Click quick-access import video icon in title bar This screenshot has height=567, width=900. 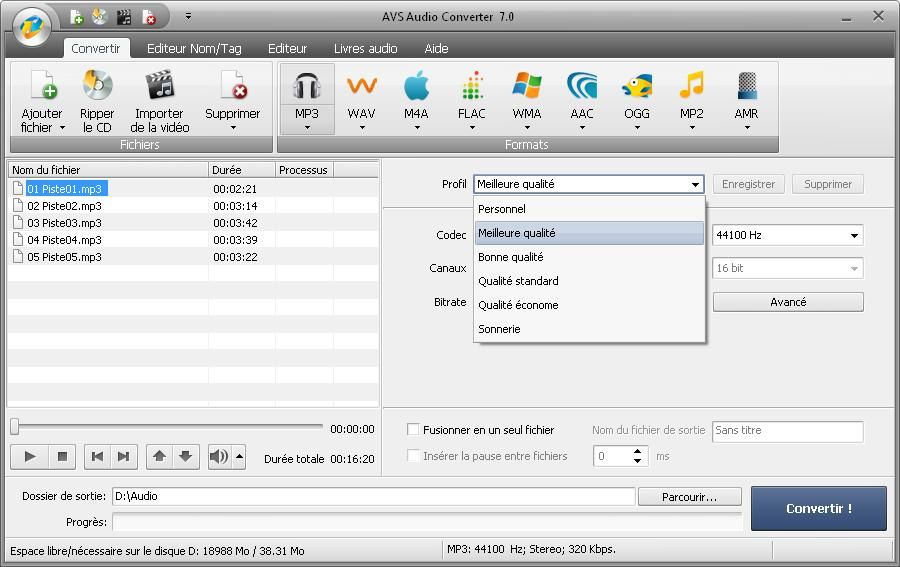[123, 17]
